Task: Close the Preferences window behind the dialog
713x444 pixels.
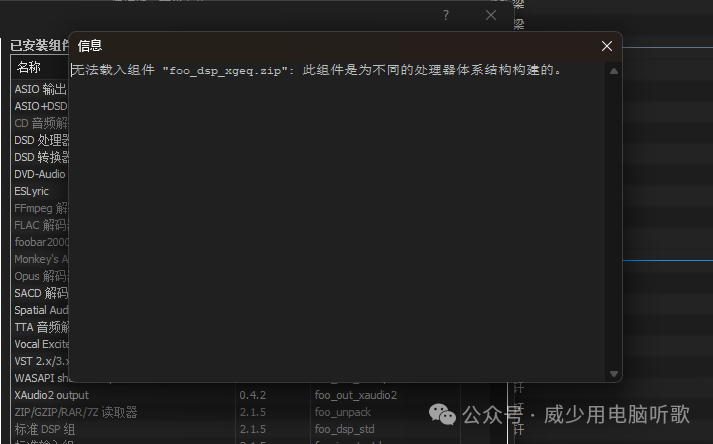Action: click(x=491, y=15)
